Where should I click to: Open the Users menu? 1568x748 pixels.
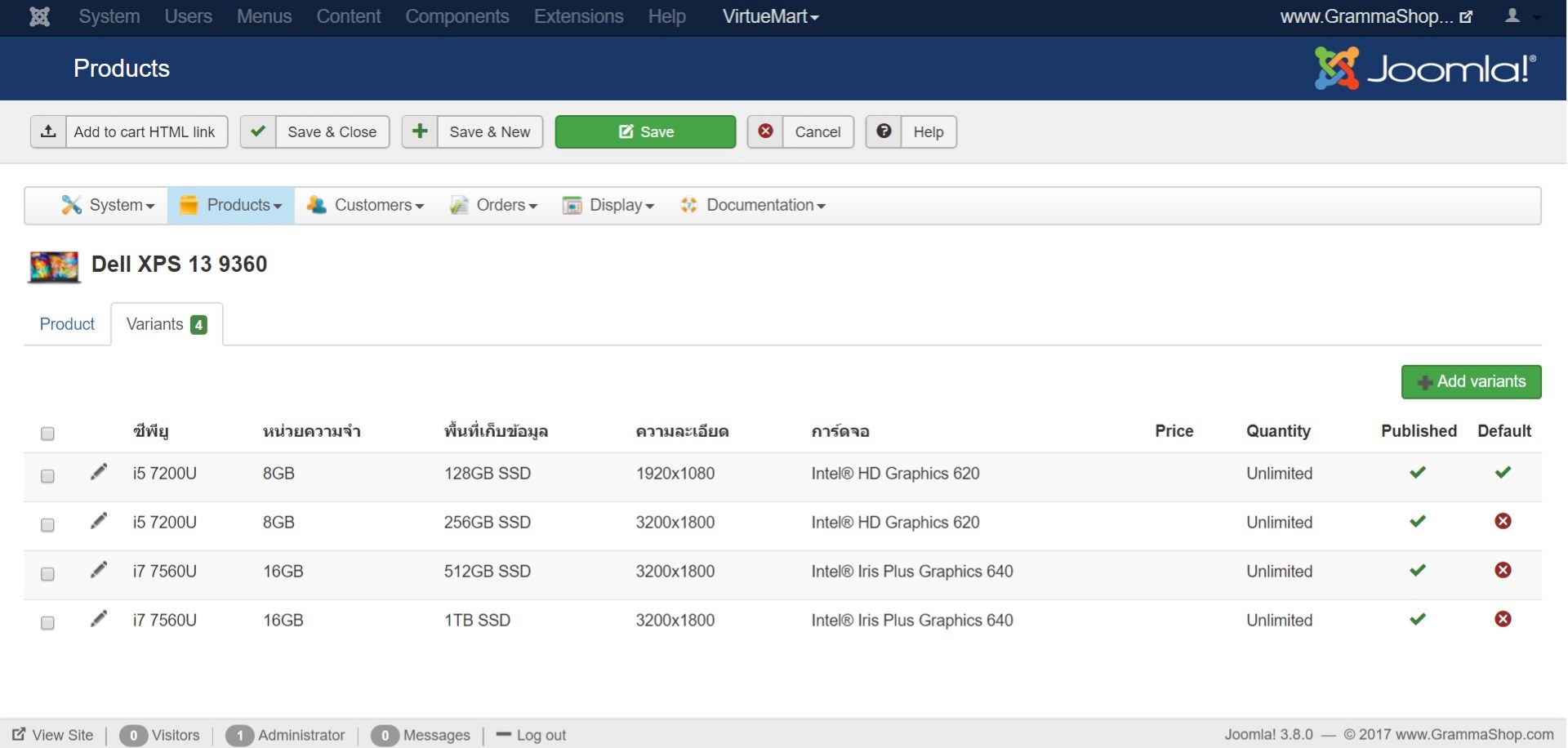[188, 16]
